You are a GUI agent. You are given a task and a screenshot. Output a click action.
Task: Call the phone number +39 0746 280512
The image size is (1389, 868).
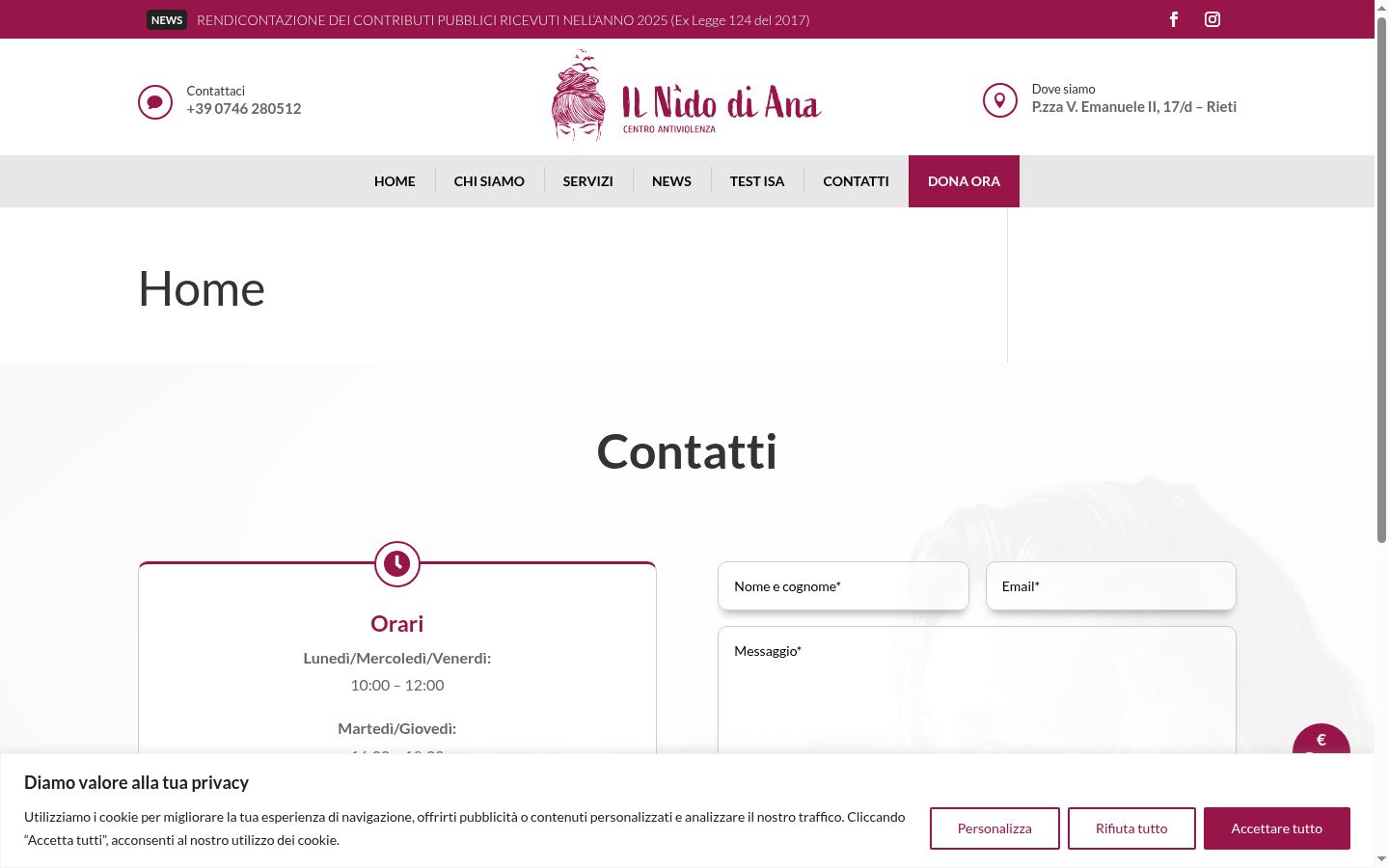point(244,109)
